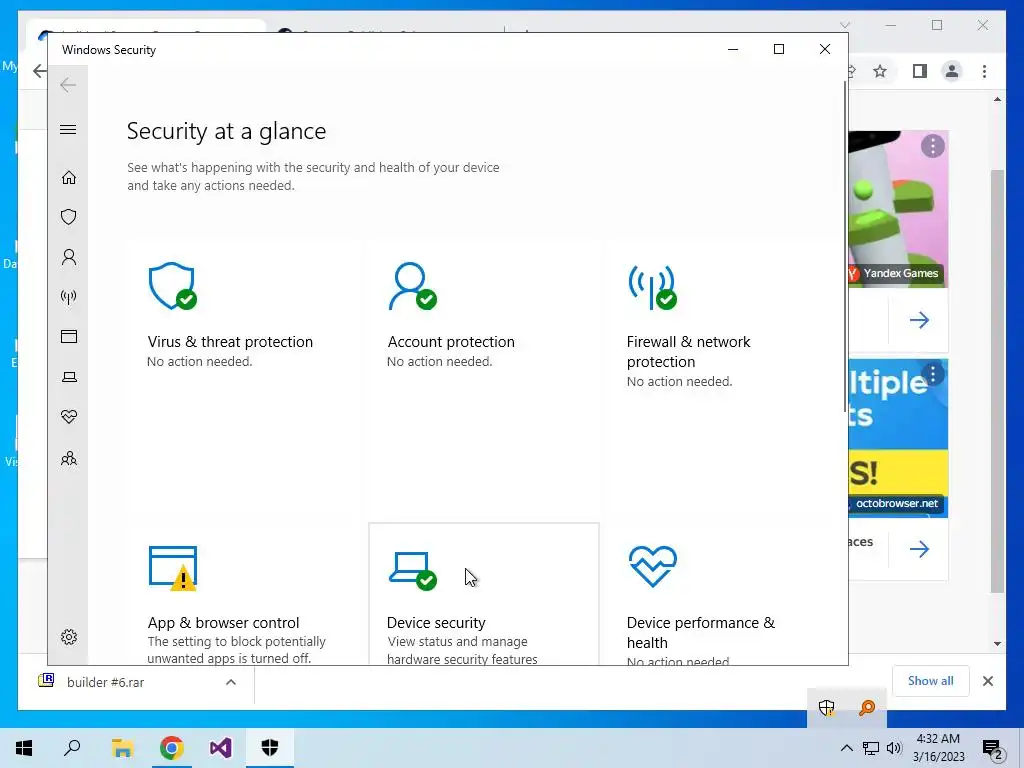This screenshot has height=768, width=1024.
Task: Open Device security sidebar laptop icon
Action: click(69, 377)
